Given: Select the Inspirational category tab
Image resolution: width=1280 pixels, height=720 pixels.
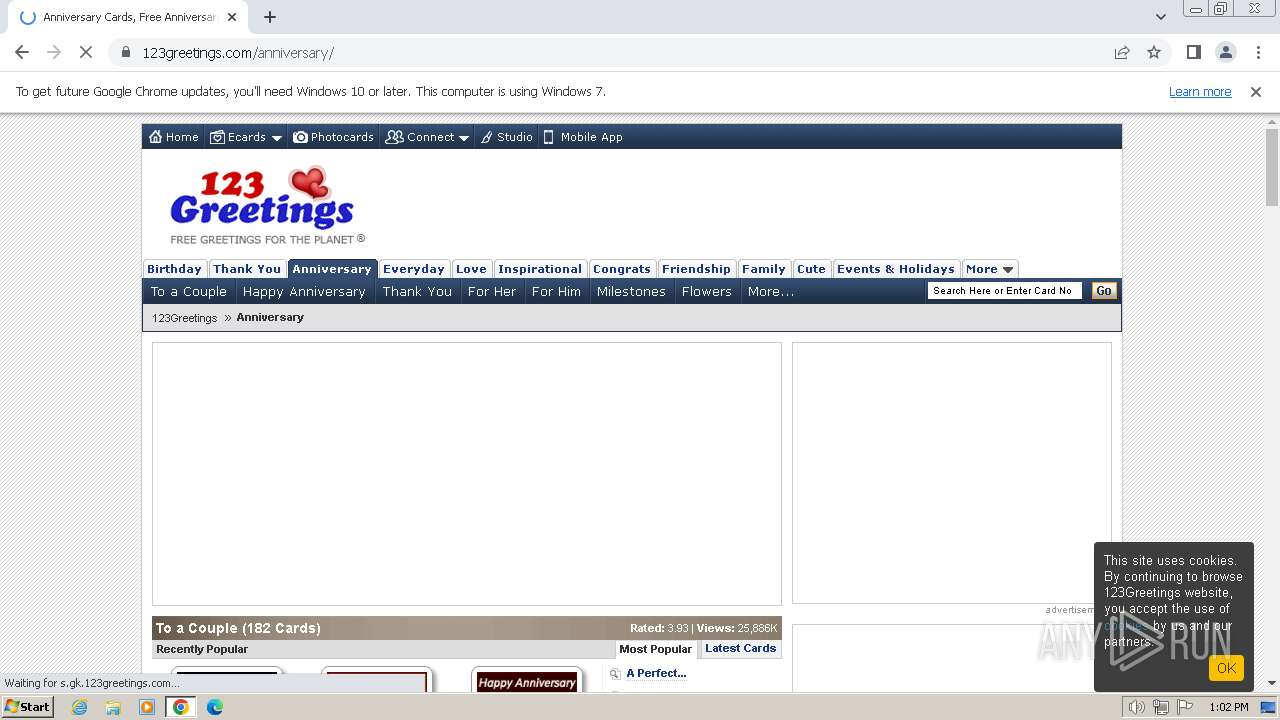Looking at the screenshot, I should pyautogui.click(x=540, y=269).
